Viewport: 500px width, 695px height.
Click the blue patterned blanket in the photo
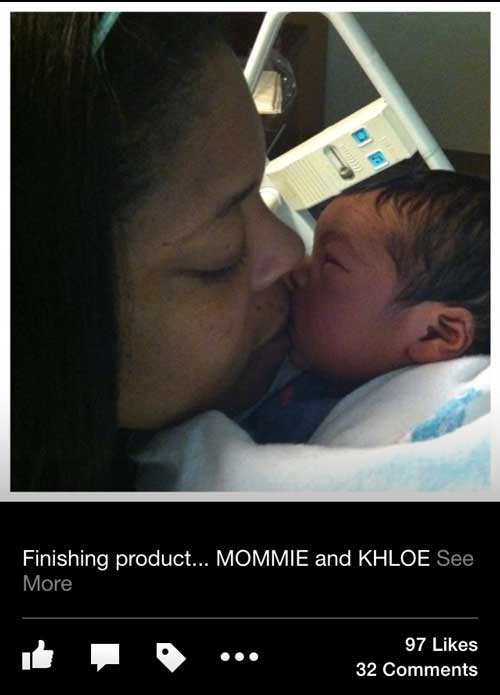coord(450,419)
